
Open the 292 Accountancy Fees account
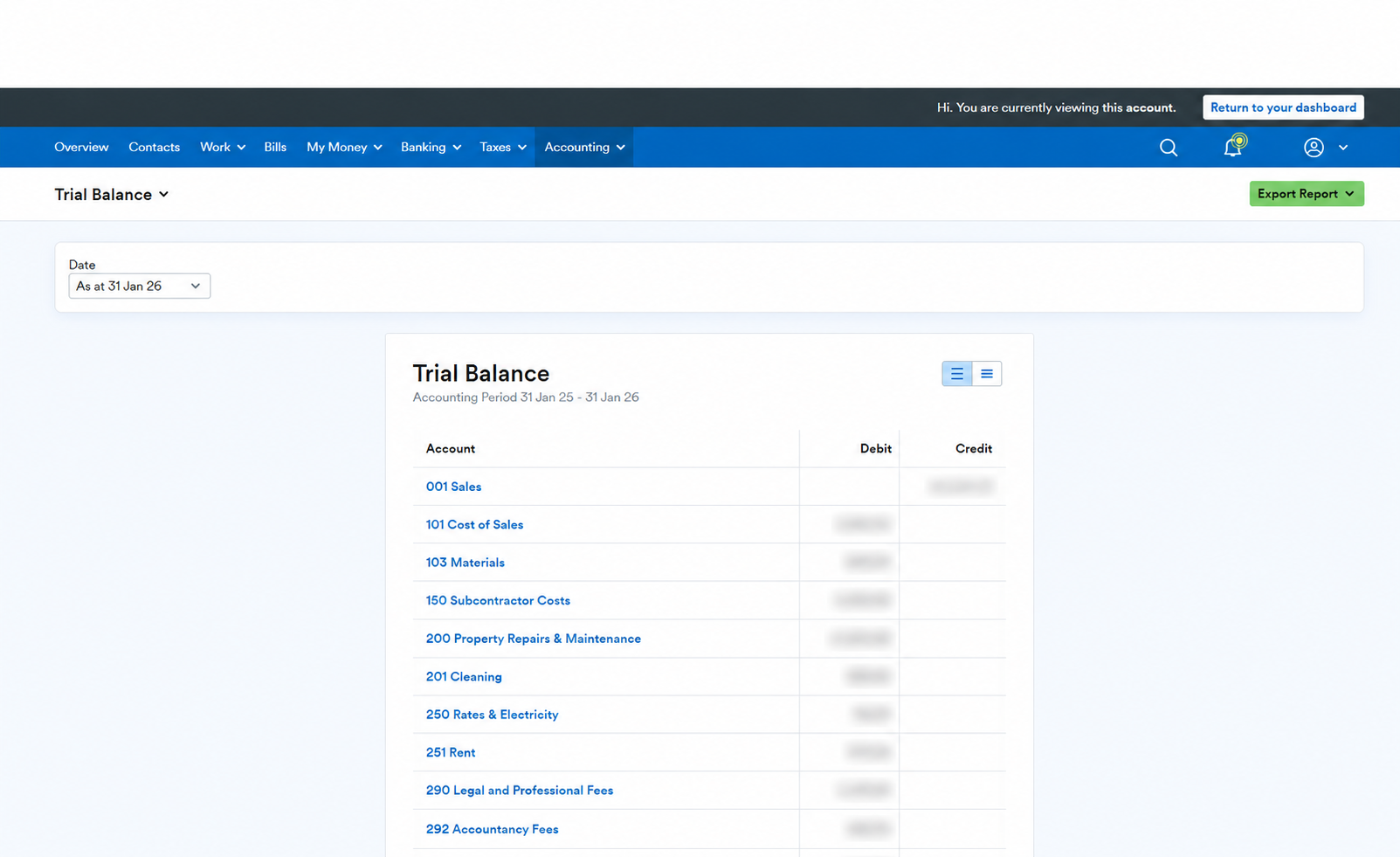coord(492,829)
